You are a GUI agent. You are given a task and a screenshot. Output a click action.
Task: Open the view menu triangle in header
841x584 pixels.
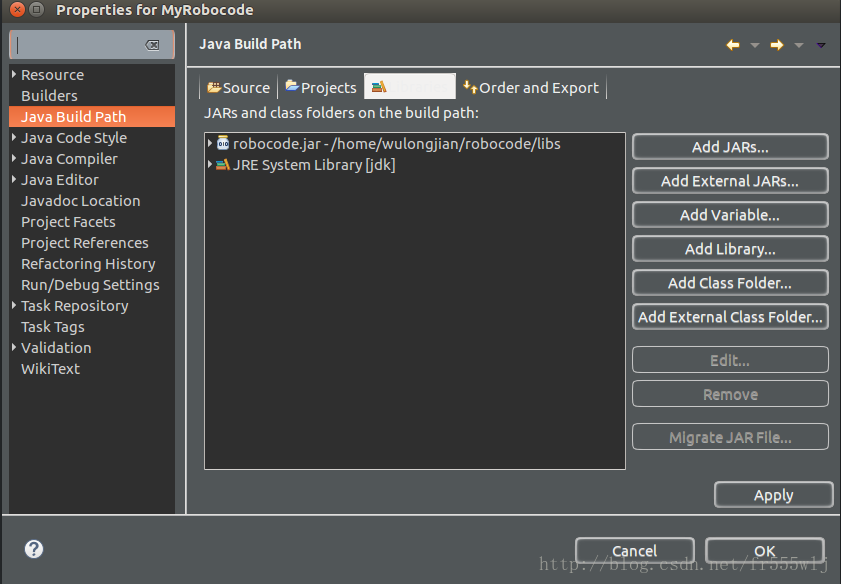[x=821, y=46]
